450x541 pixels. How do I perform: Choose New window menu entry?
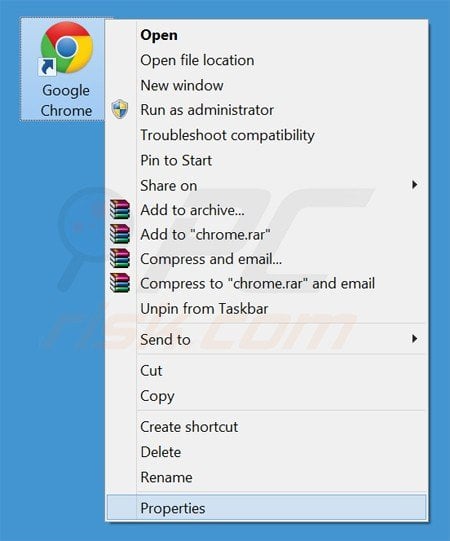click(x=266, y=85)
